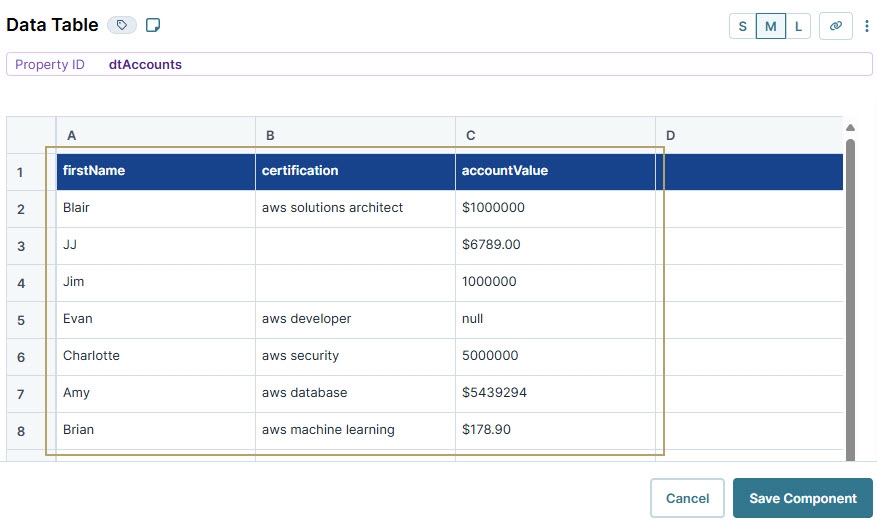This screenshot has height=522, width=877.
Task: Click the $178.90 cell
Action: click(x=555, y=431)
